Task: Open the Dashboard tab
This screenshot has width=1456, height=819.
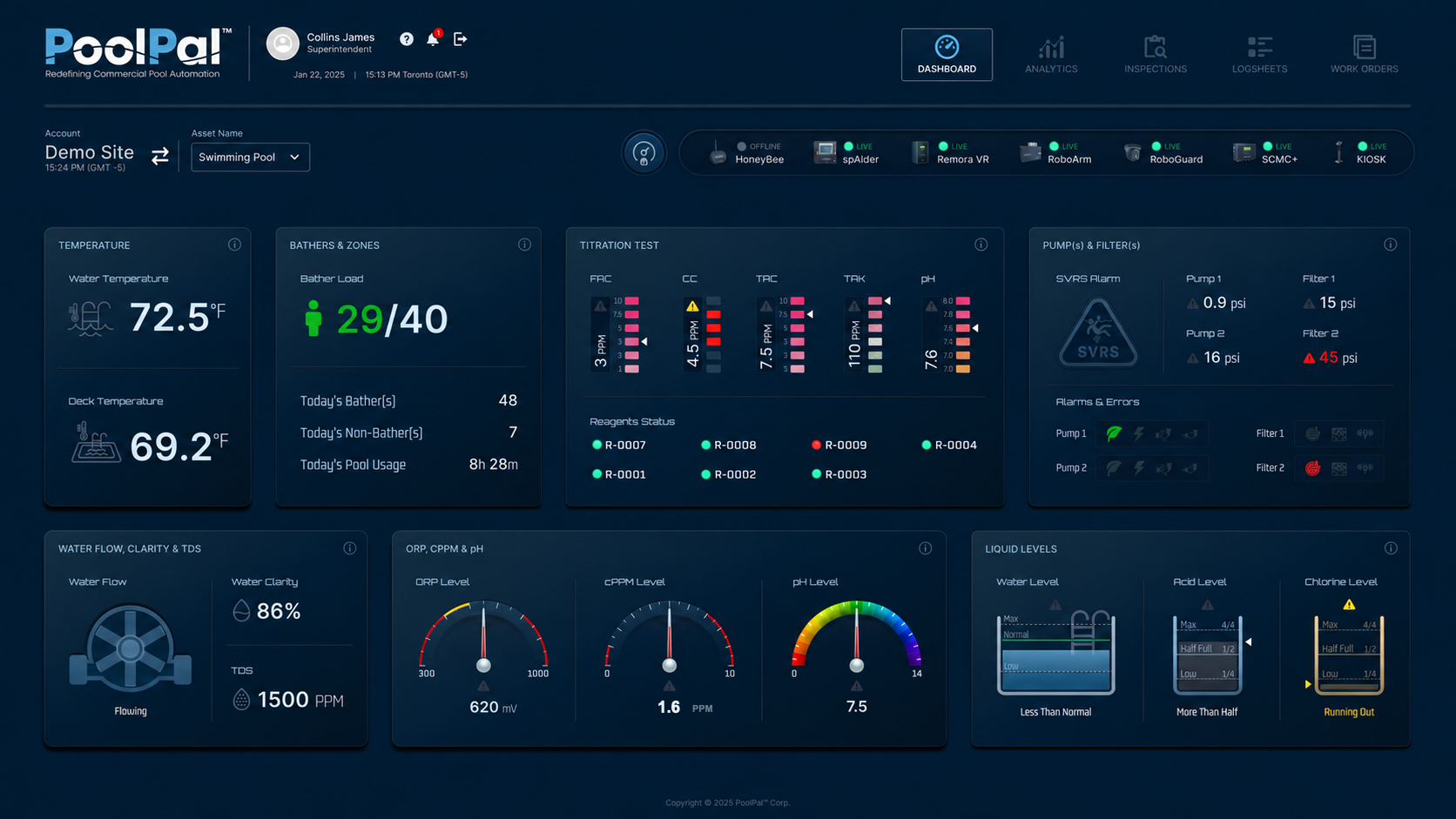Action: click(947, 55)
